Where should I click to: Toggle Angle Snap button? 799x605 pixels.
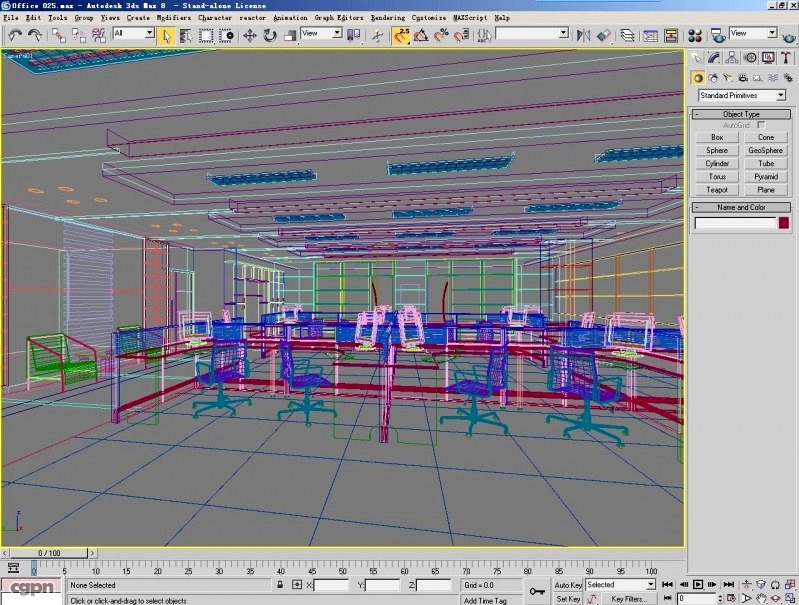[x=421, y=35]
